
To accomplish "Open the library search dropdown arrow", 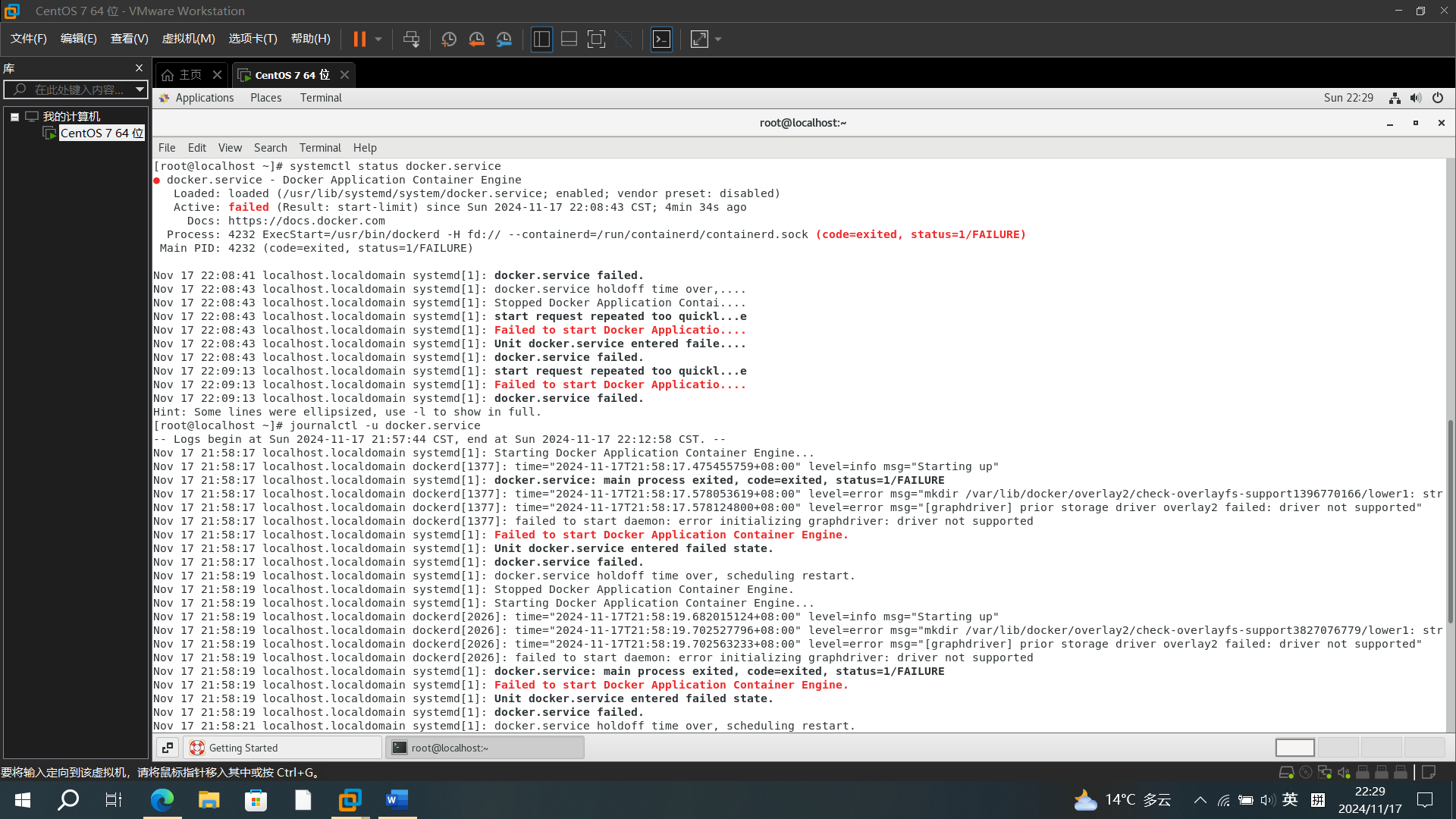I will 140,89.
